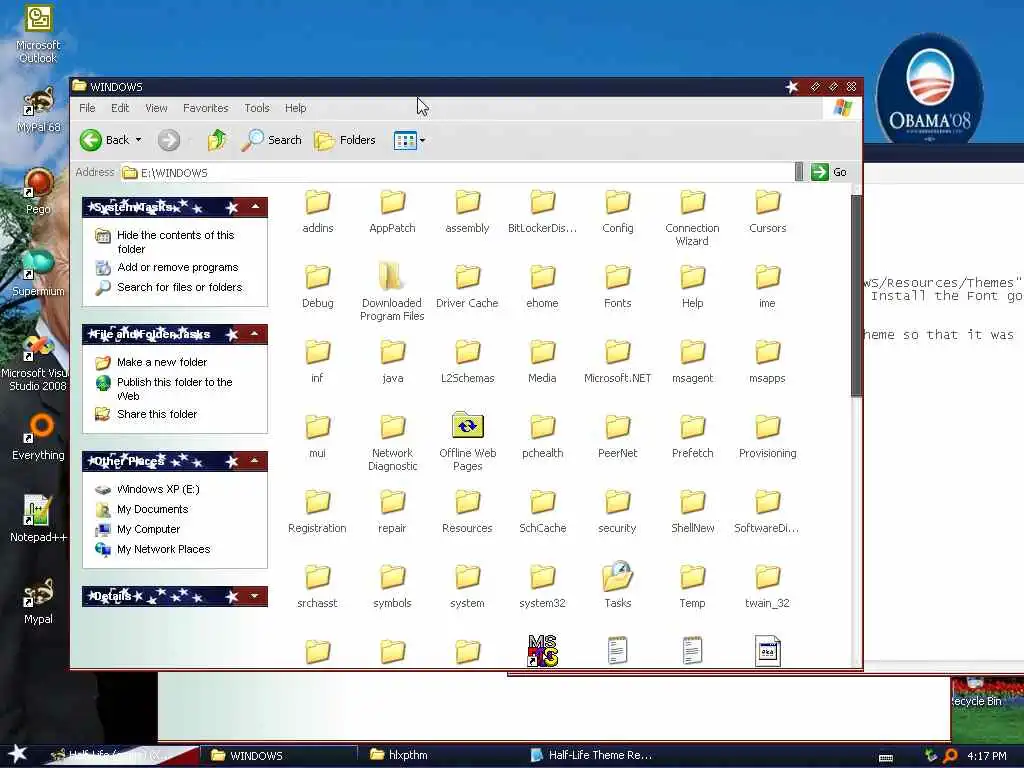This screenshot has height=768, width=1024.
Task: Switch to Half-Life Theme Re... taskbar item
Action: pos(591,755)
